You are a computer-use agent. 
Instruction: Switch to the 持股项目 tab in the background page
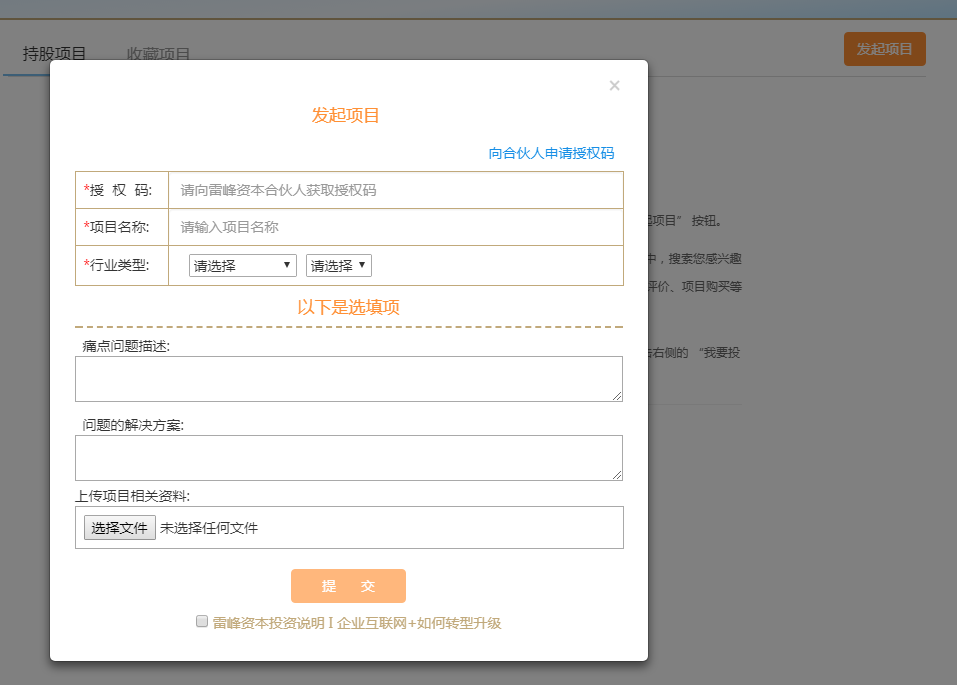(54, 54)
